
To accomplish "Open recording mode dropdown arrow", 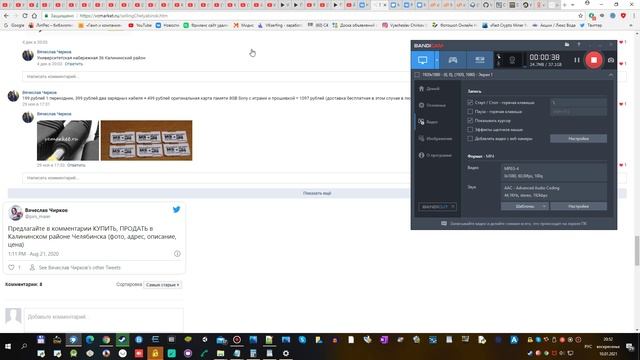I will [x=437, y=60].
